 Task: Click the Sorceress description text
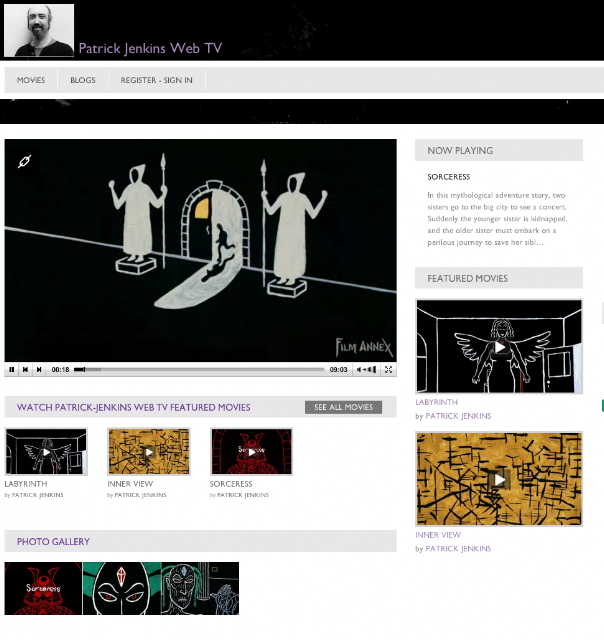click(x=497, y=219)
